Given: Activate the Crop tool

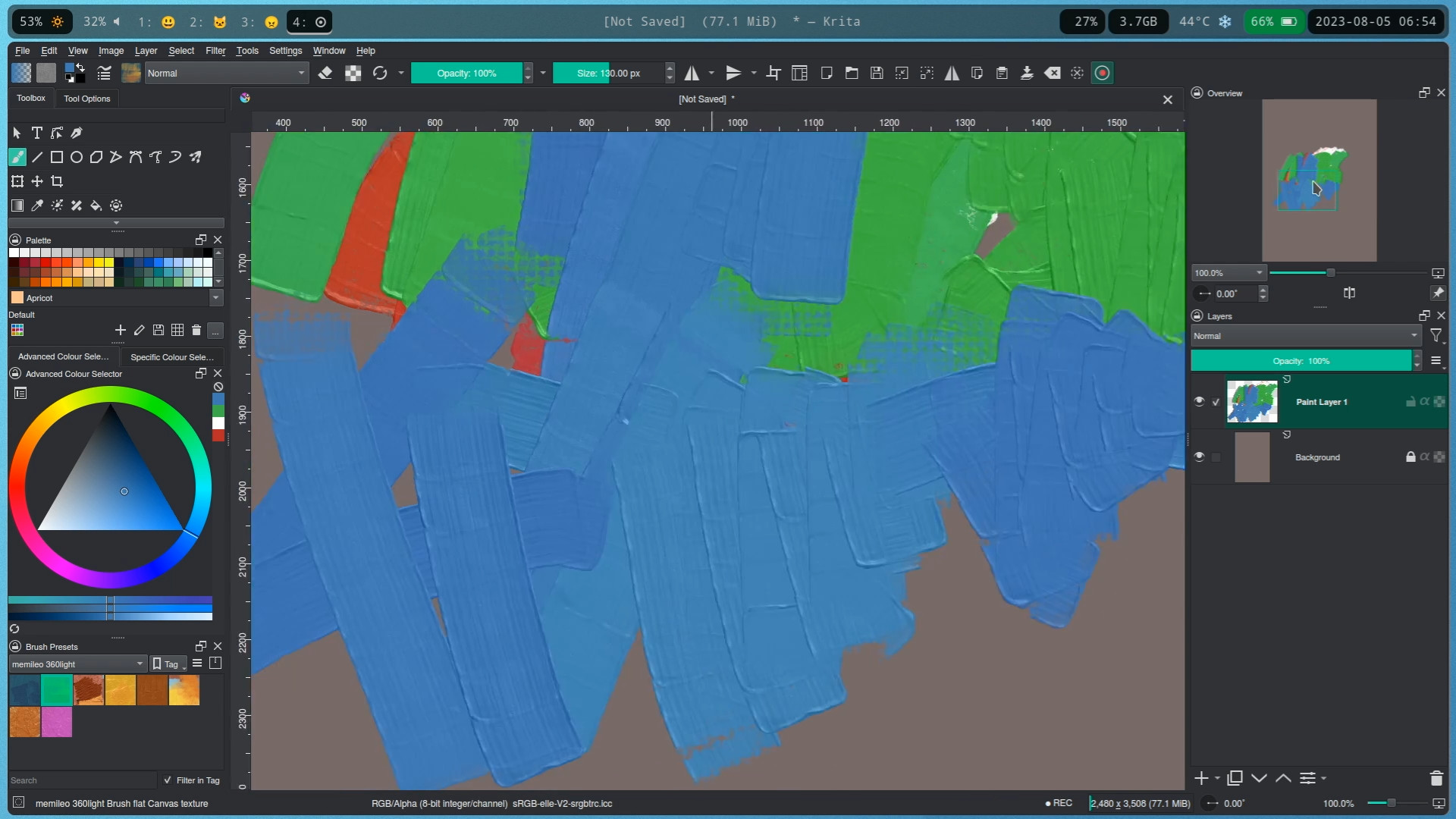Looking at the screenshot, I should click(x=57, y=181).
